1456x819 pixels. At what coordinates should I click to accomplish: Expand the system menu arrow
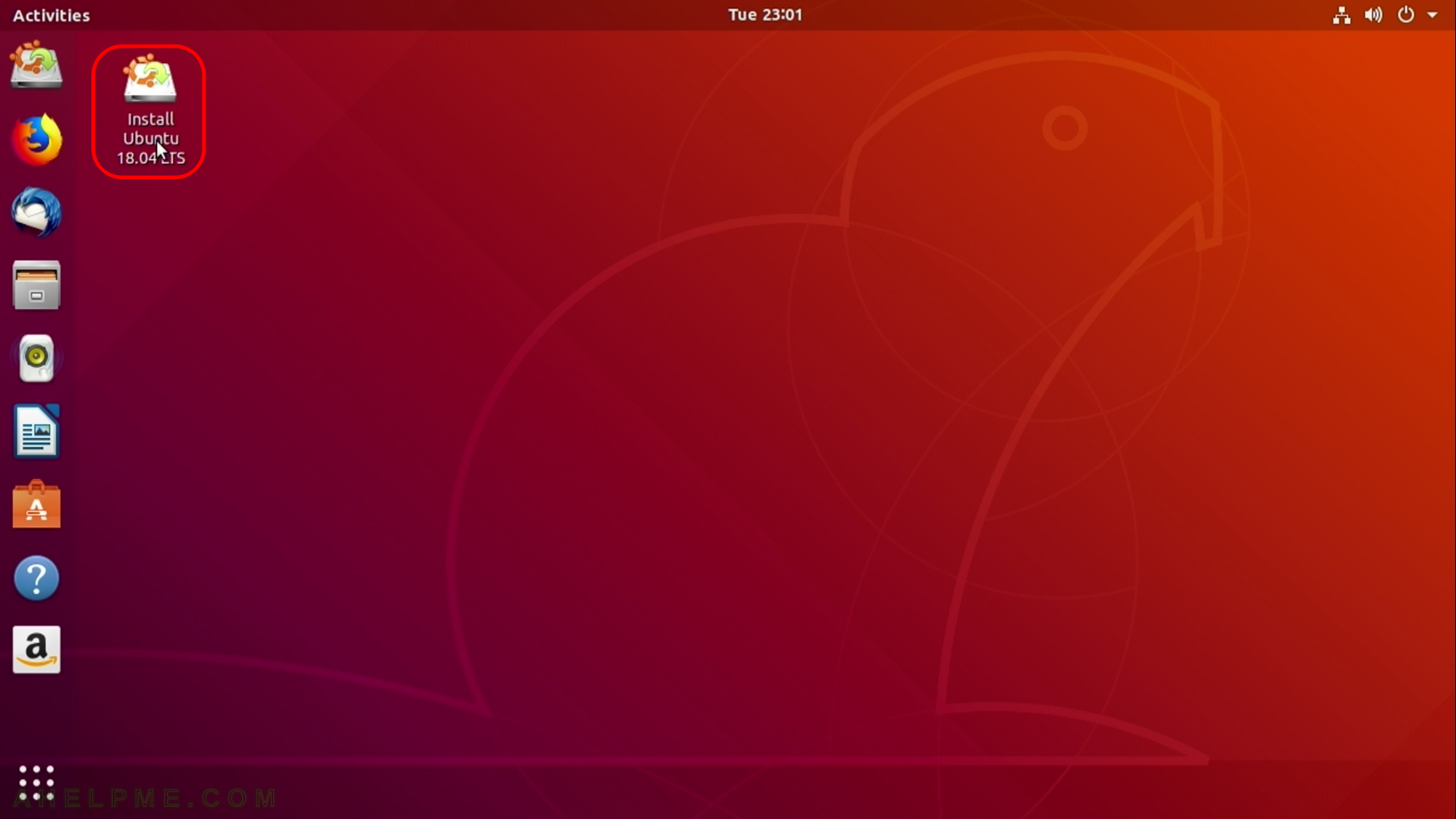pos(1432,15)
